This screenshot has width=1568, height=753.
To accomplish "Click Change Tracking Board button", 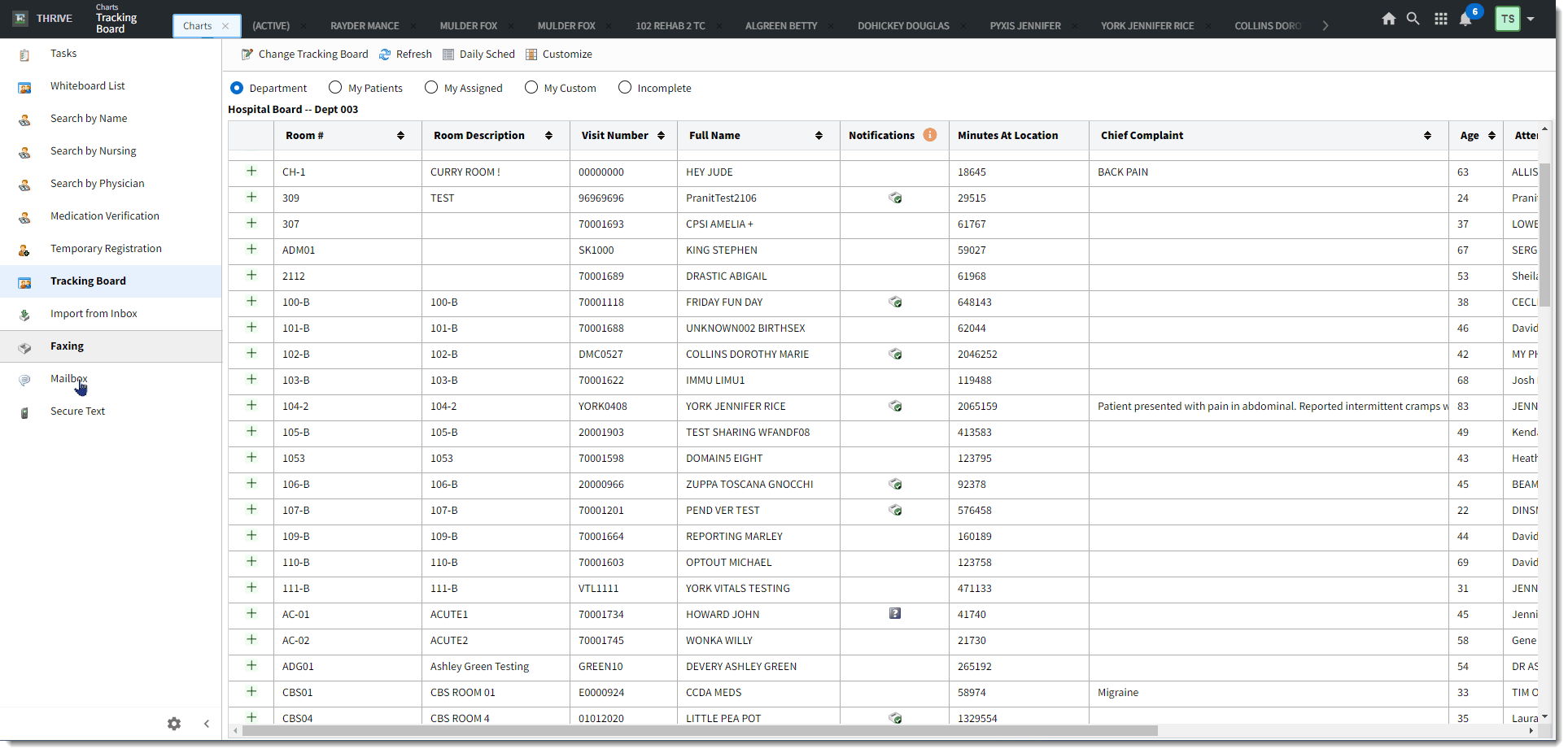I will coord(304,54).
